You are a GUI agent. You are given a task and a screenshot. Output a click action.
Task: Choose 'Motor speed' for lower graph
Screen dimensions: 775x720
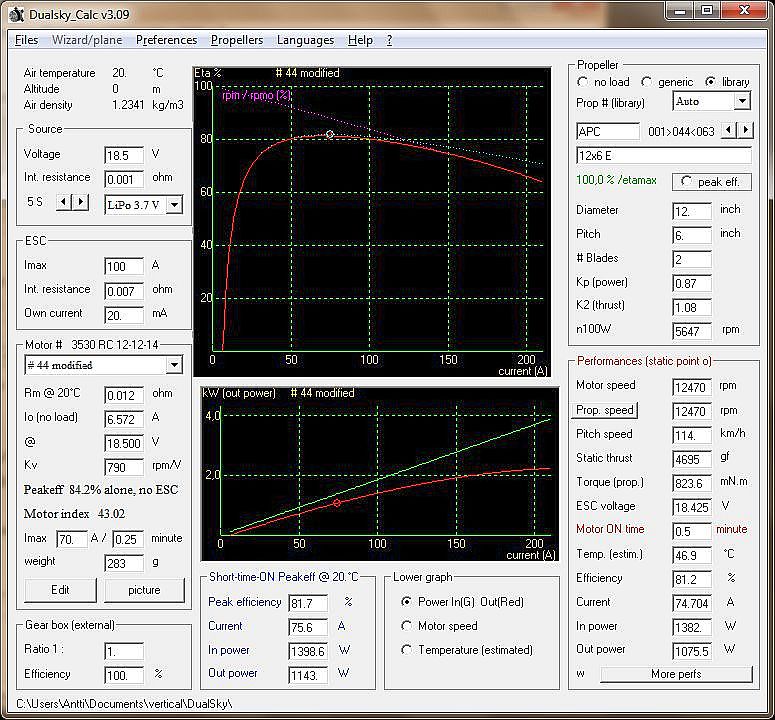click(x=406, y=626)
